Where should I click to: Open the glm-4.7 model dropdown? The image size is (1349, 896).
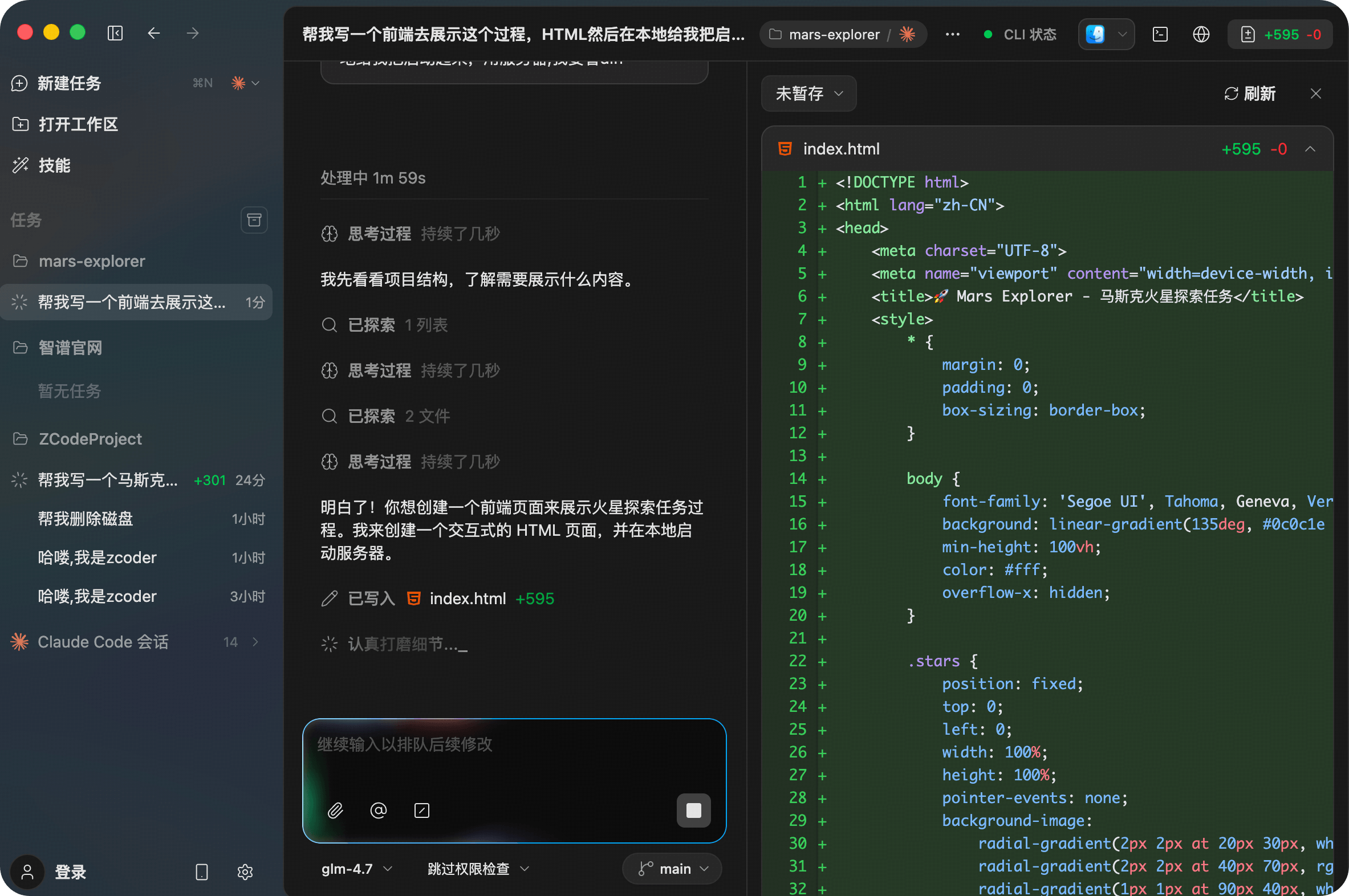[357, 869]
